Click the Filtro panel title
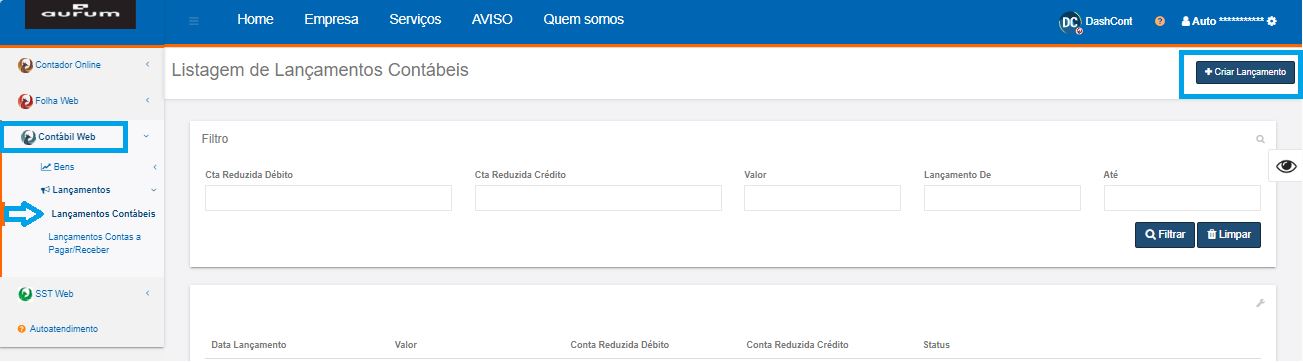This screenshot has width=1303, height=363. pos(215,139)
